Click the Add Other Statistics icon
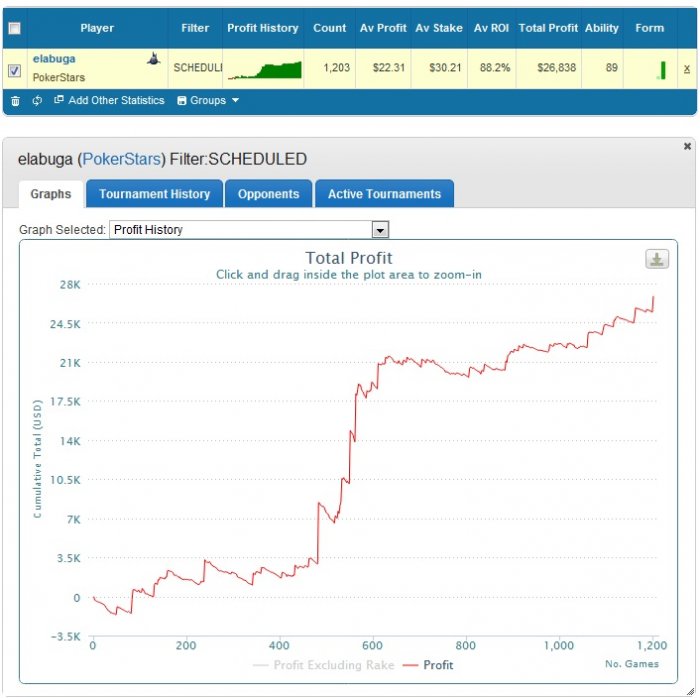 [58, 100]
